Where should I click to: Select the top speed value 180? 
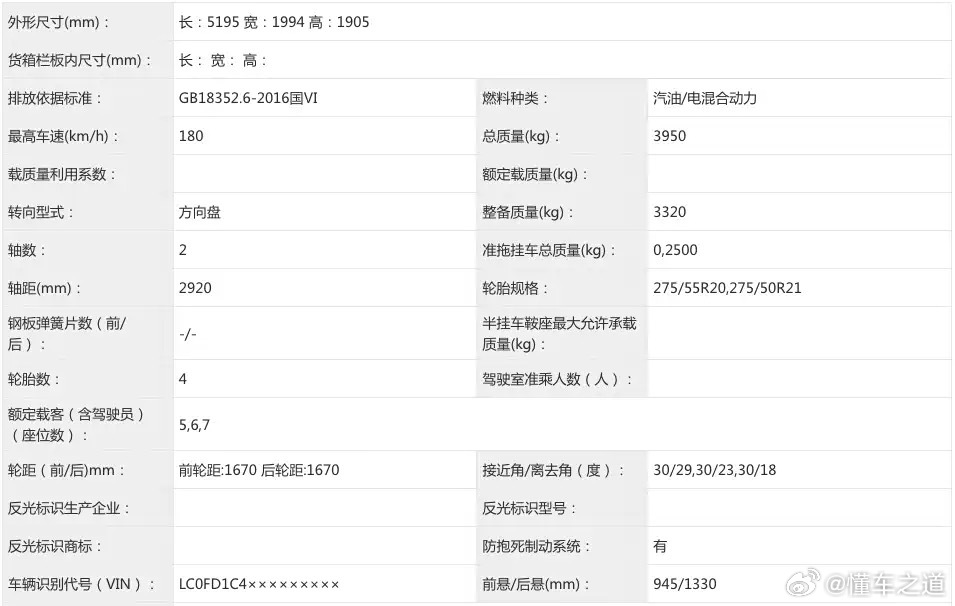click(191, 136)
